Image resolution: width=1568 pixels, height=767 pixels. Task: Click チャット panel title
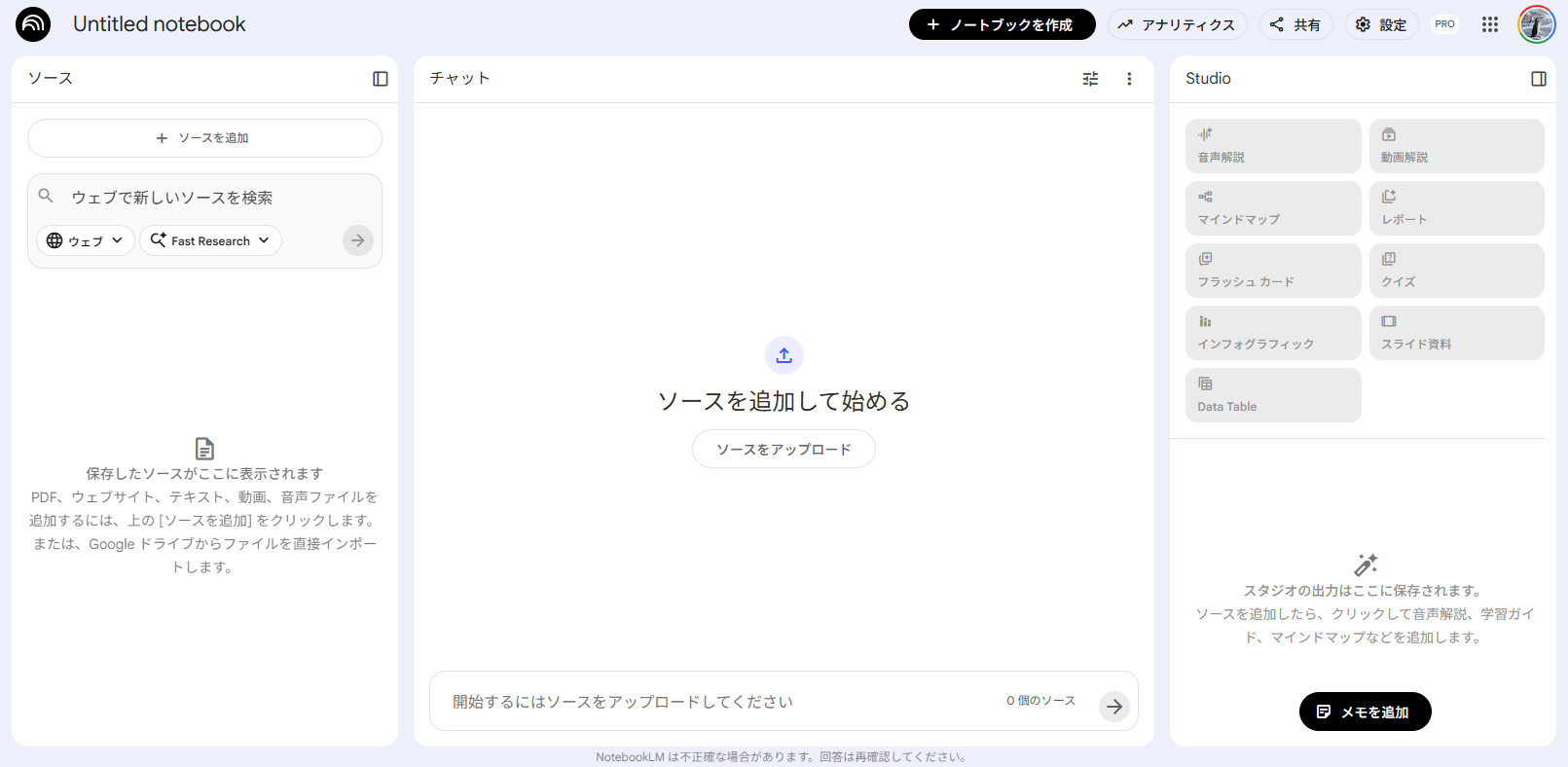(459, 79)
